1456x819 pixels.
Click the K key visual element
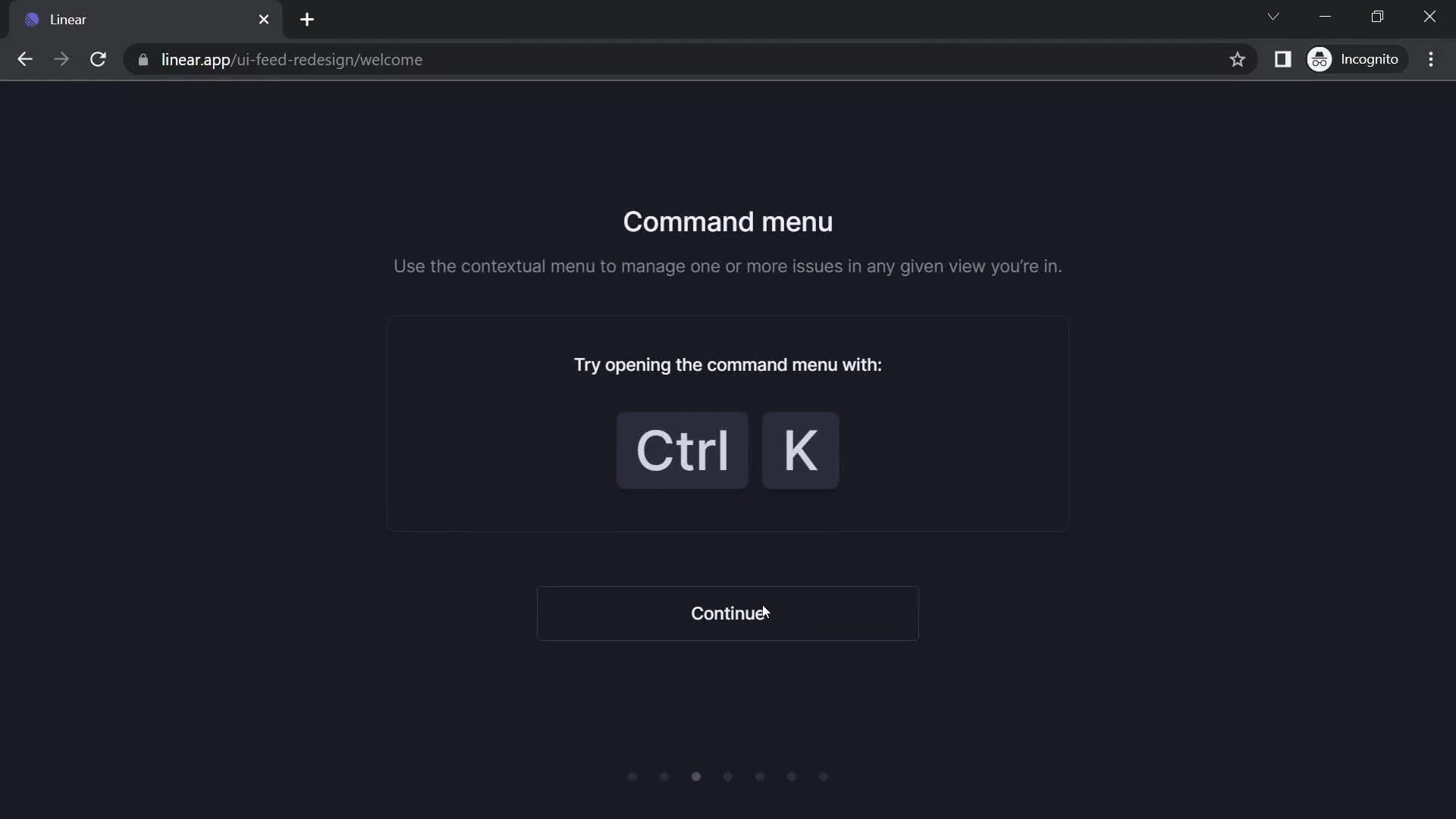[x=800, y=451]
